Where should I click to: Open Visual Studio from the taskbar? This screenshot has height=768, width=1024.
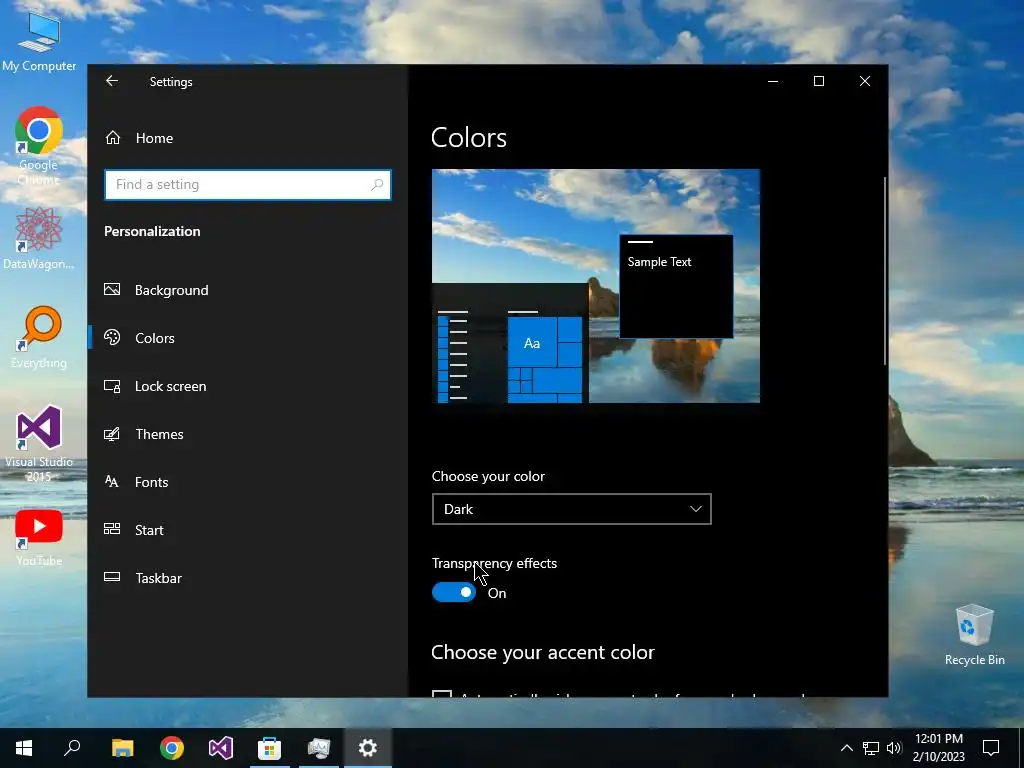click(x=221, y=748)
